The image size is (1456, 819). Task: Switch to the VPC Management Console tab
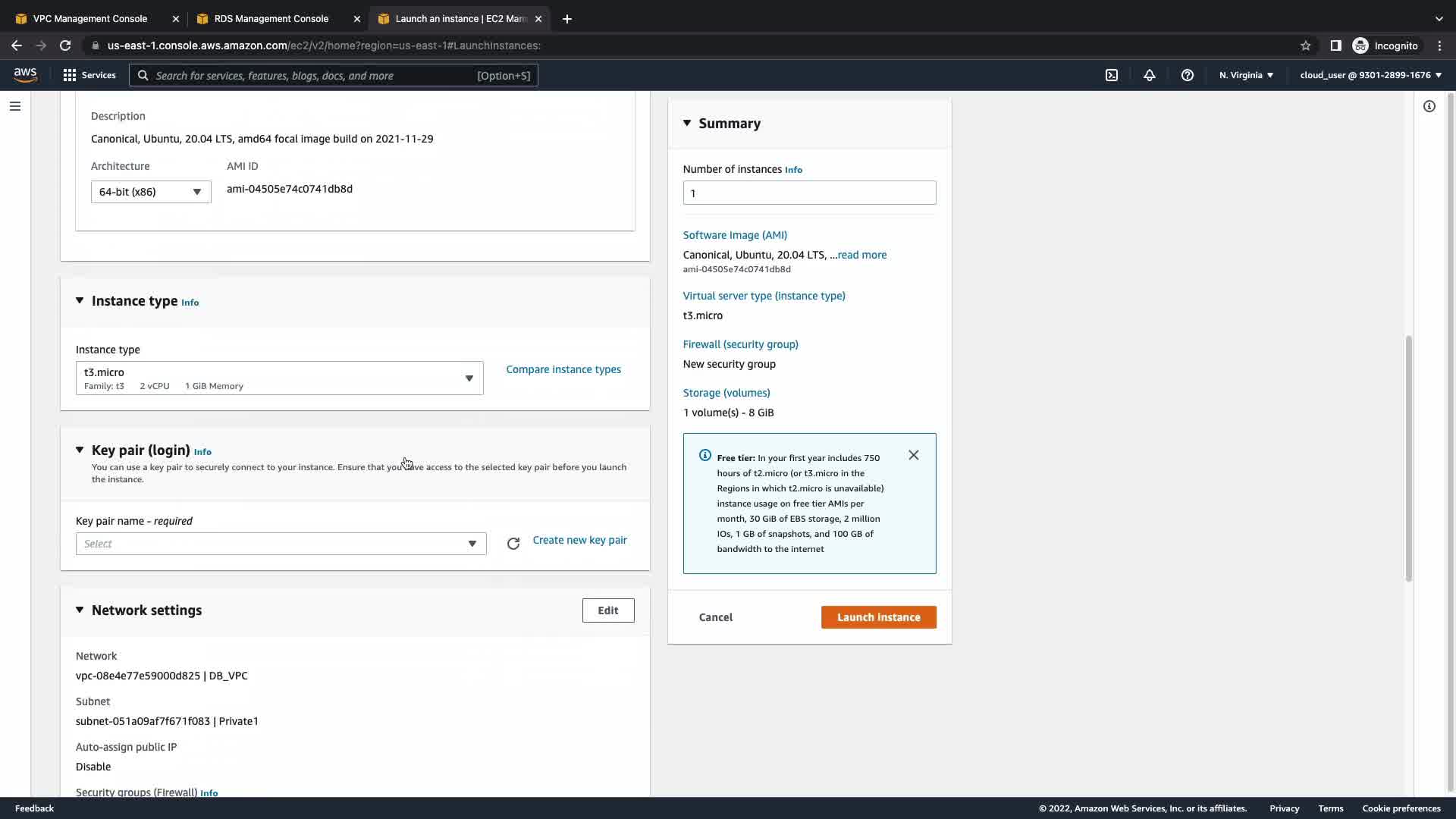tap(90, 18)
